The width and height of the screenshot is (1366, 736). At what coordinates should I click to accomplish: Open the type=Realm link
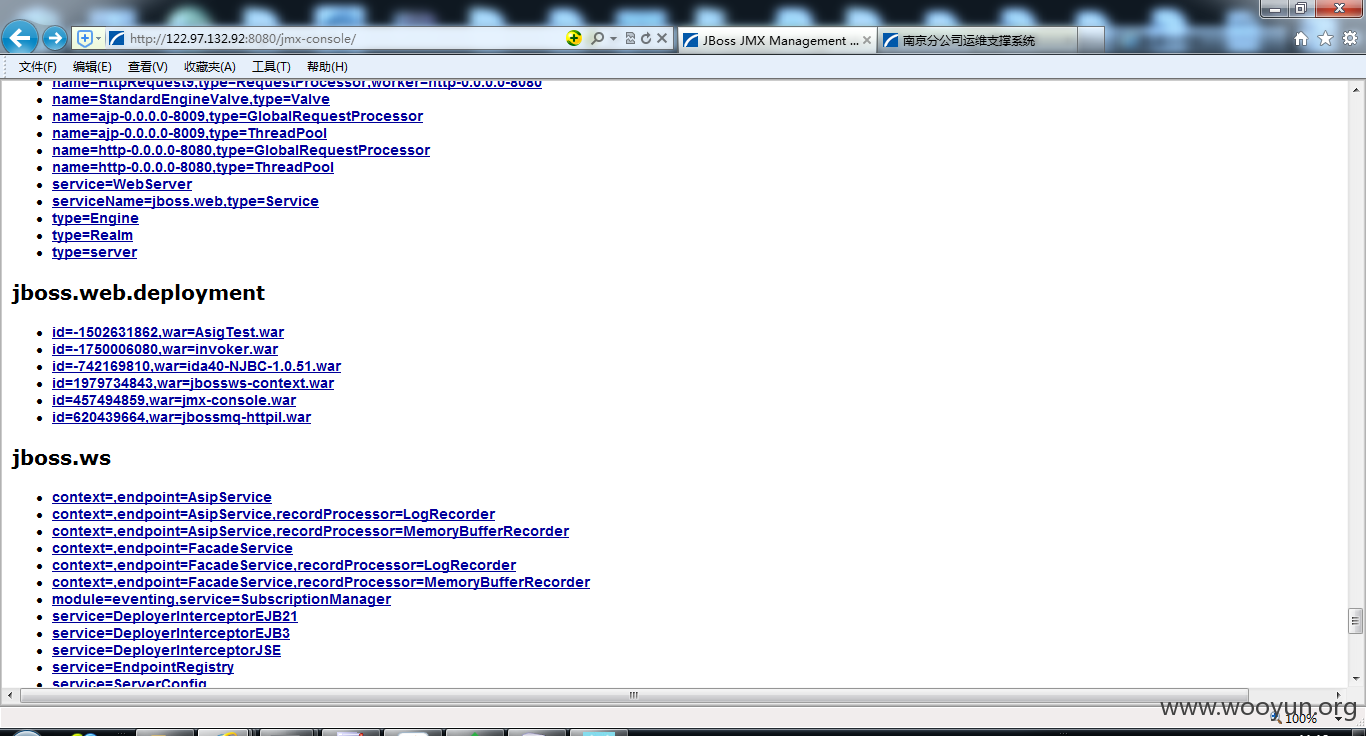(x=92, y=235)
